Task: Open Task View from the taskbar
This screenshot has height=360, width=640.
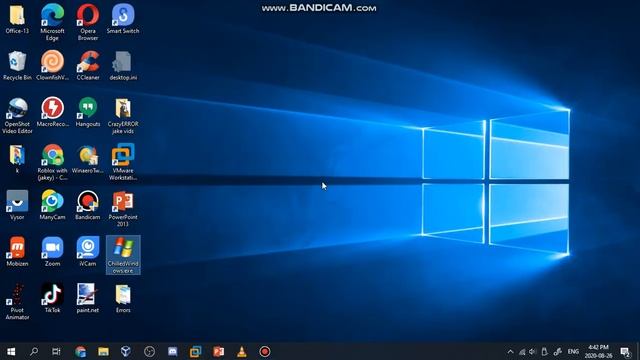Action: point(56,351)
